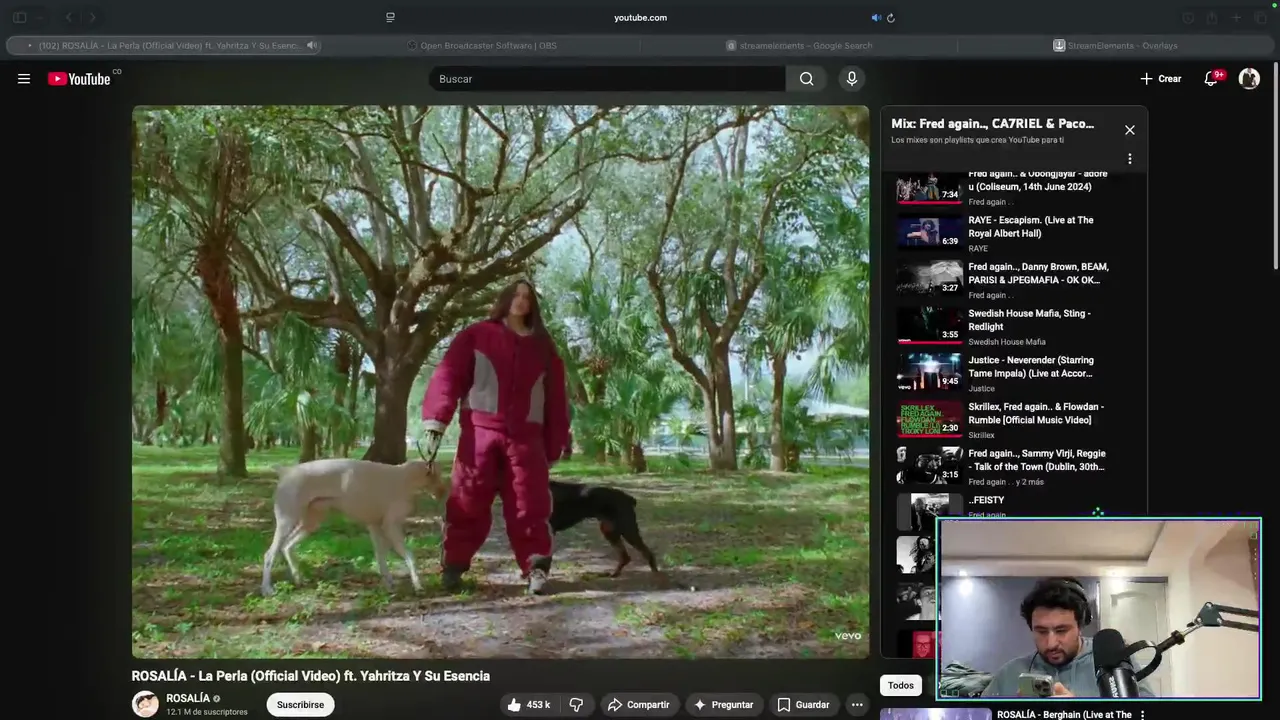Viewport: 1280px width, 720px height.
Task: Click the video player to pause
Action: click(501, 382)
